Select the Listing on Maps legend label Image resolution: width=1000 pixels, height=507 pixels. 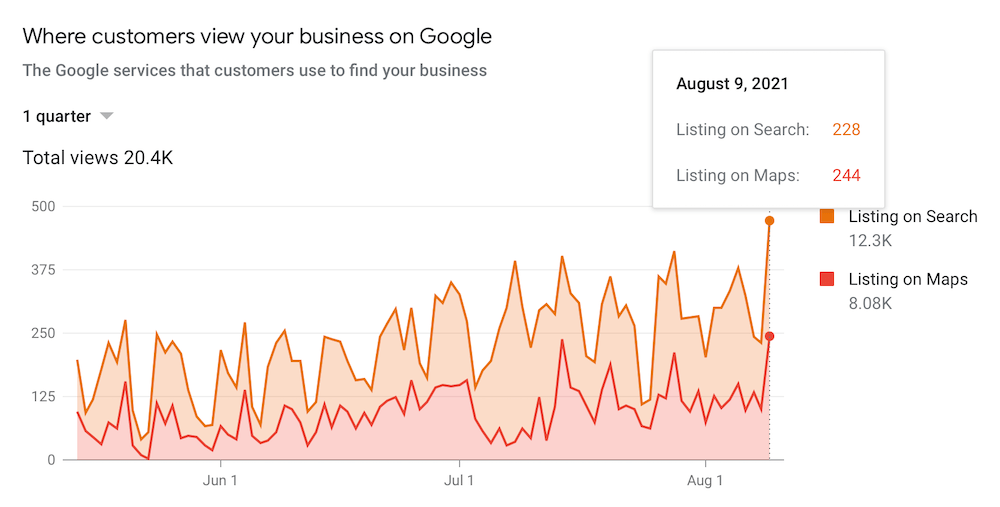coord(908,279)
